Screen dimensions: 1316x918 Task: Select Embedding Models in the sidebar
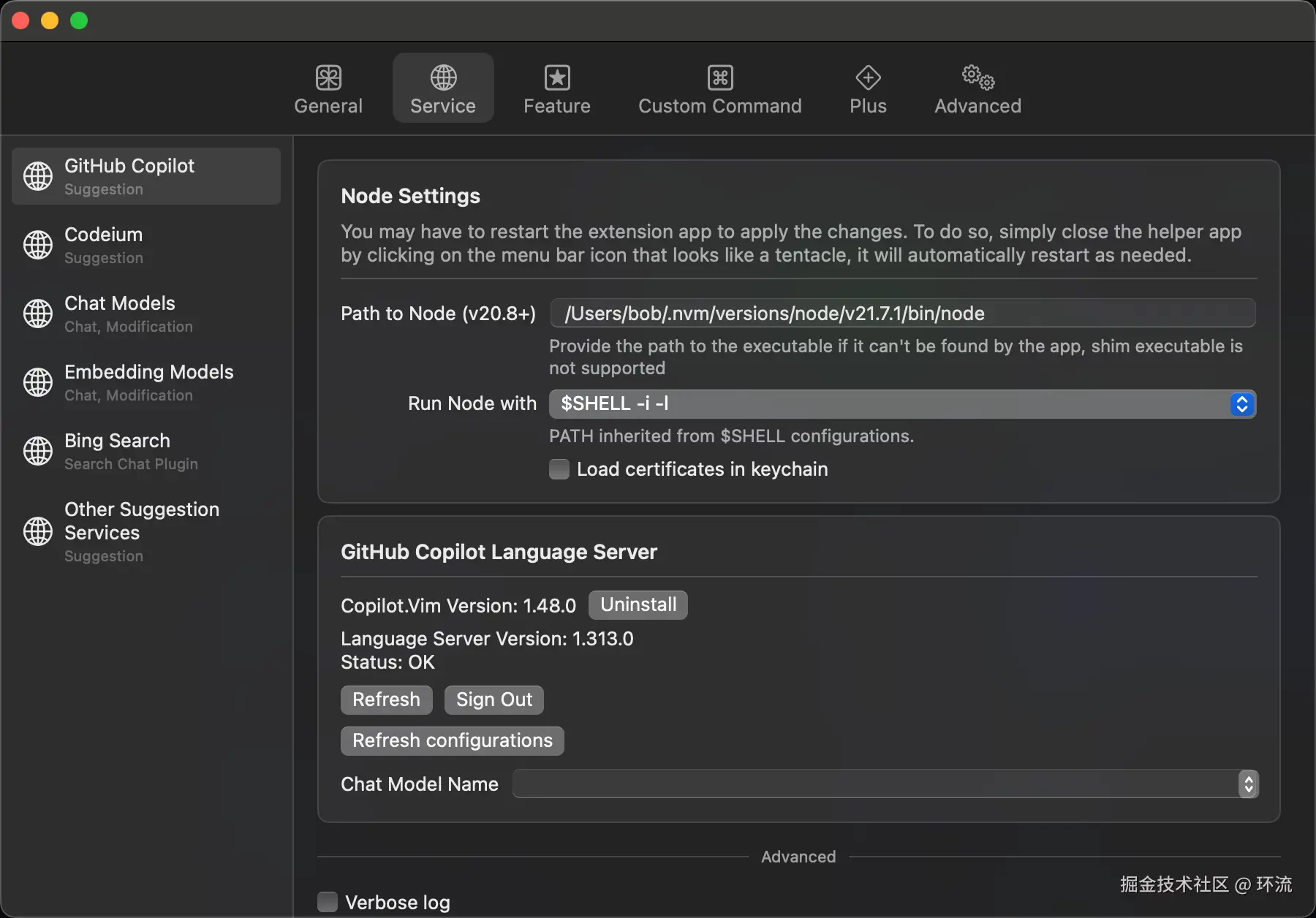(x=146, y=382)
